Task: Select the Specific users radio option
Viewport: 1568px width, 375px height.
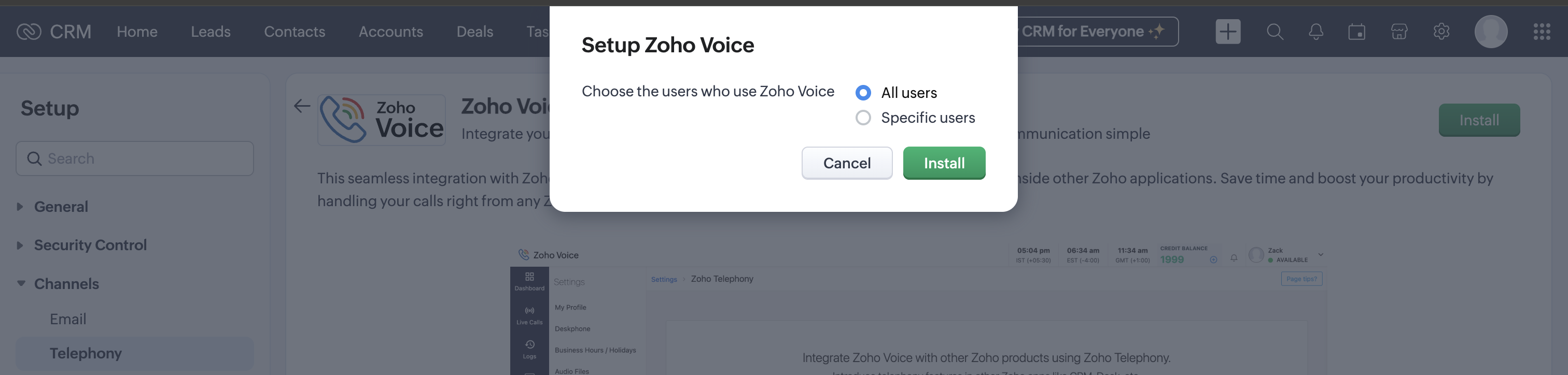Action: [862, 118]
